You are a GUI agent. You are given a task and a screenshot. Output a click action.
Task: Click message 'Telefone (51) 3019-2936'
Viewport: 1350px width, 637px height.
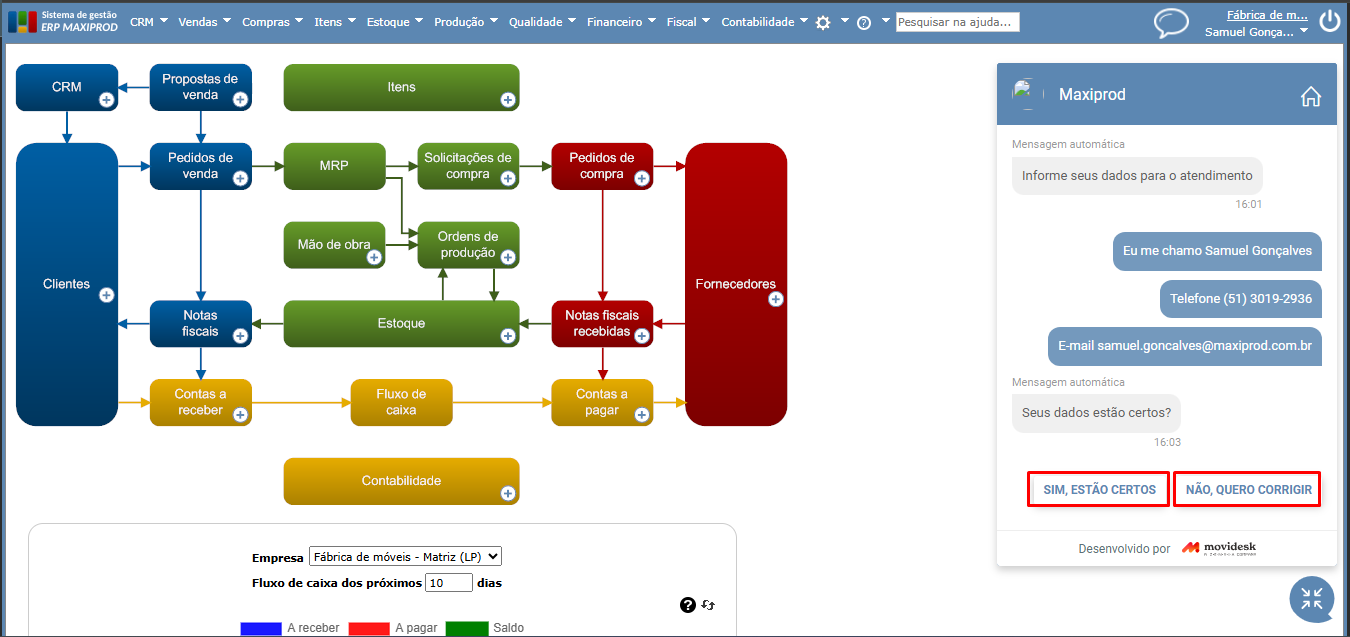click(1240, 298)
